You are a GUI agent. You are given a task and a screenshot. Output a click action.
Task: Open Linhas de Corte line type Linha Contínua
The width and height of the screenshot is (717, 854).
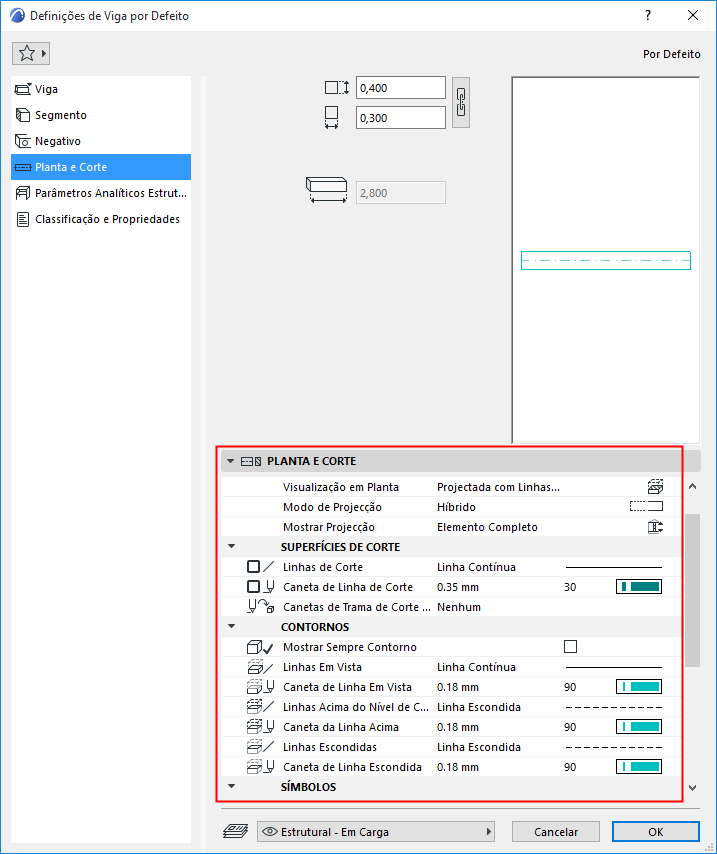[x=476, y=567]
